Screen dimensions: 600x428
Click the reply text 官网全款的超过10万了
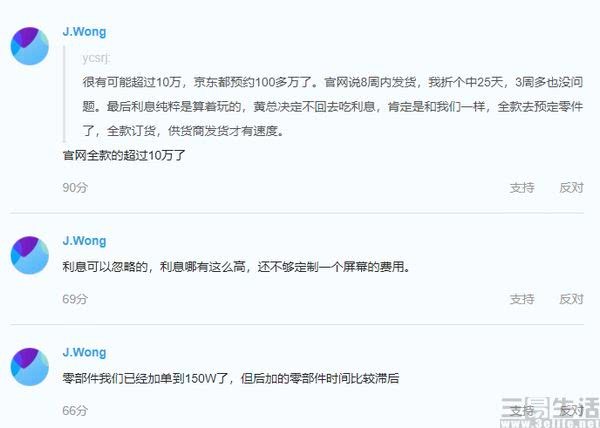[124, 155]
